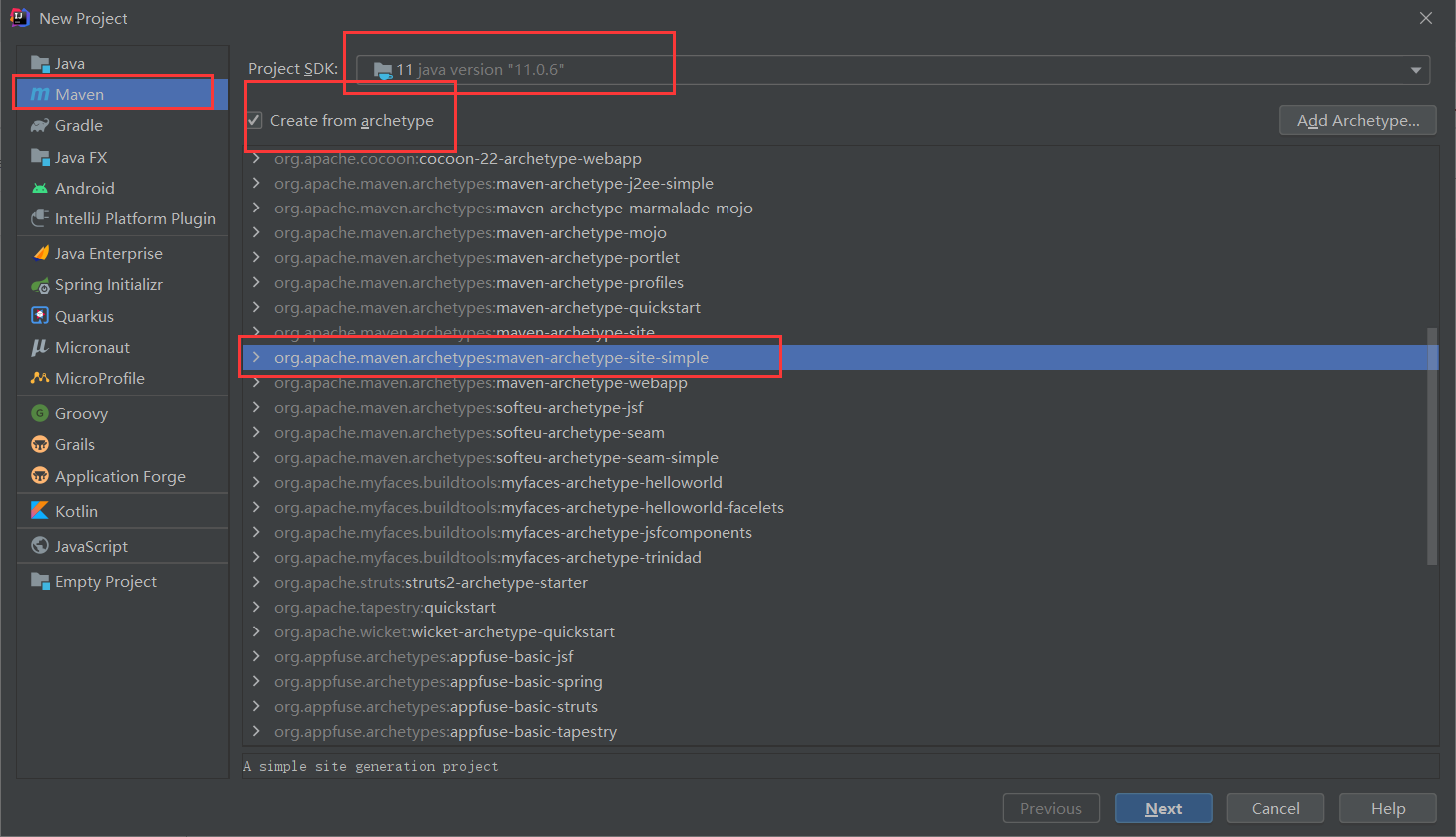Expand org.apache.tapestry:quickstart node
This screenshot has width=1456, height=837.
click(256, 607)
